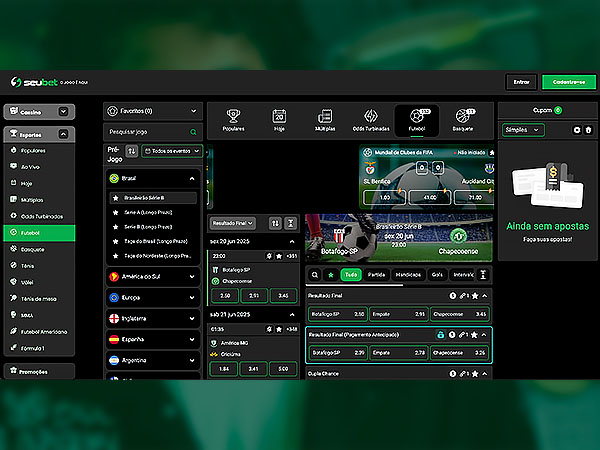Open the Favoritos (0) dropdown

tap(153, 111)
